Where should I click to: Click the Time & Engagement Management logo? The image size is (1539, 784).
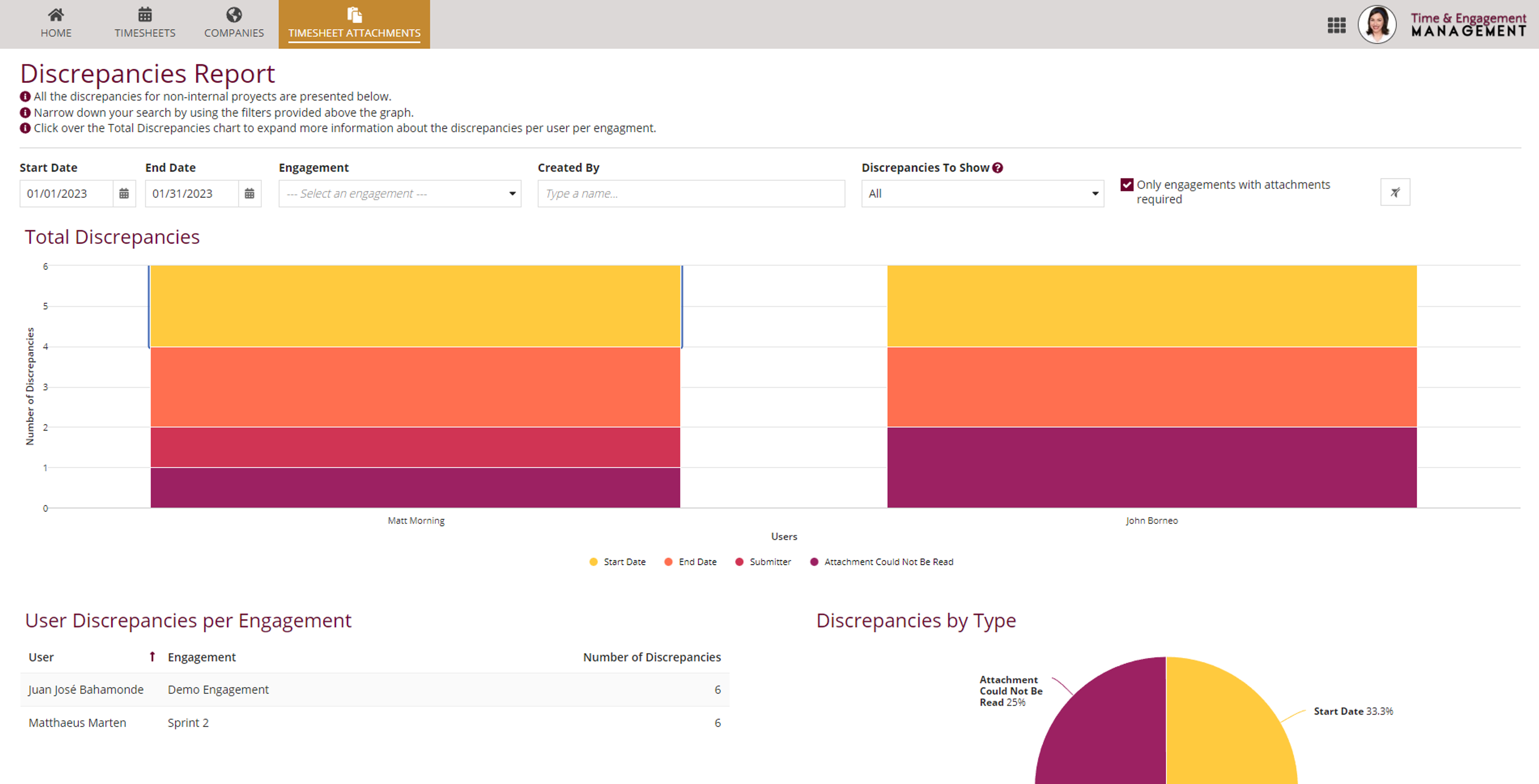[1468, 24]
